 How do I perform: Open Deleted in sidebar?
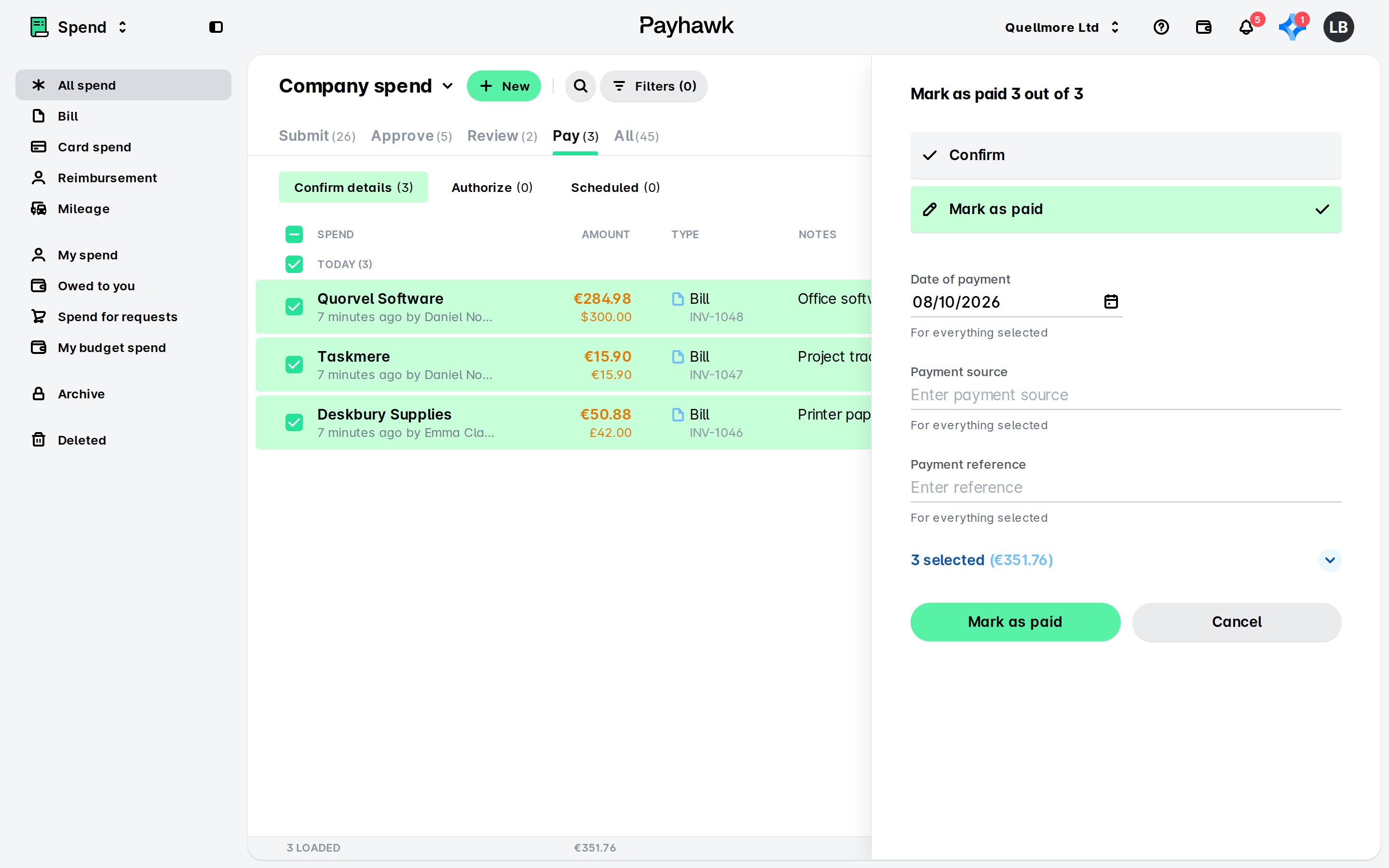[123, 440]
